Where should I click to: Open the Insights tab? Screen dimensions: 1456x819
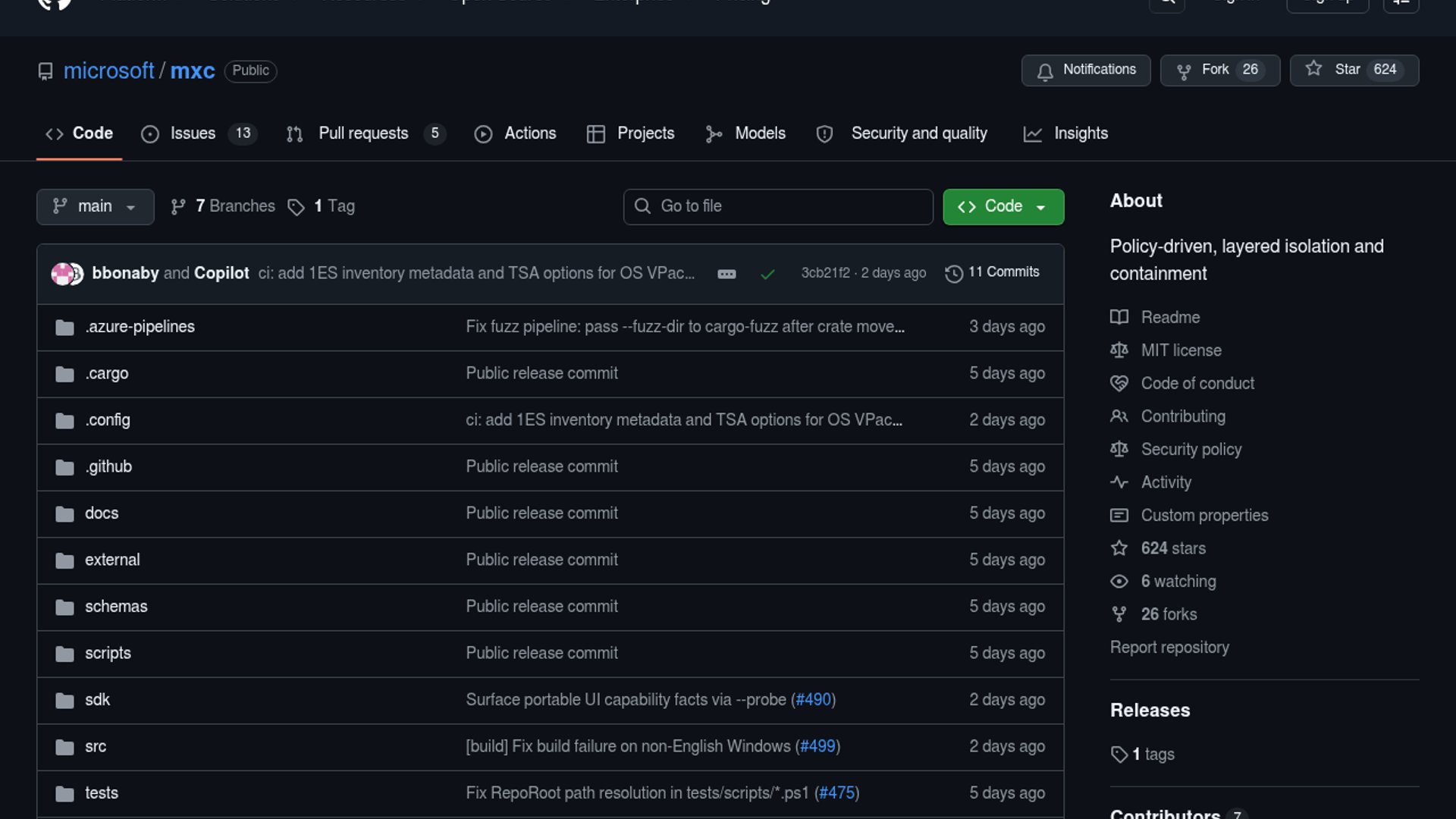point(1066,133)
